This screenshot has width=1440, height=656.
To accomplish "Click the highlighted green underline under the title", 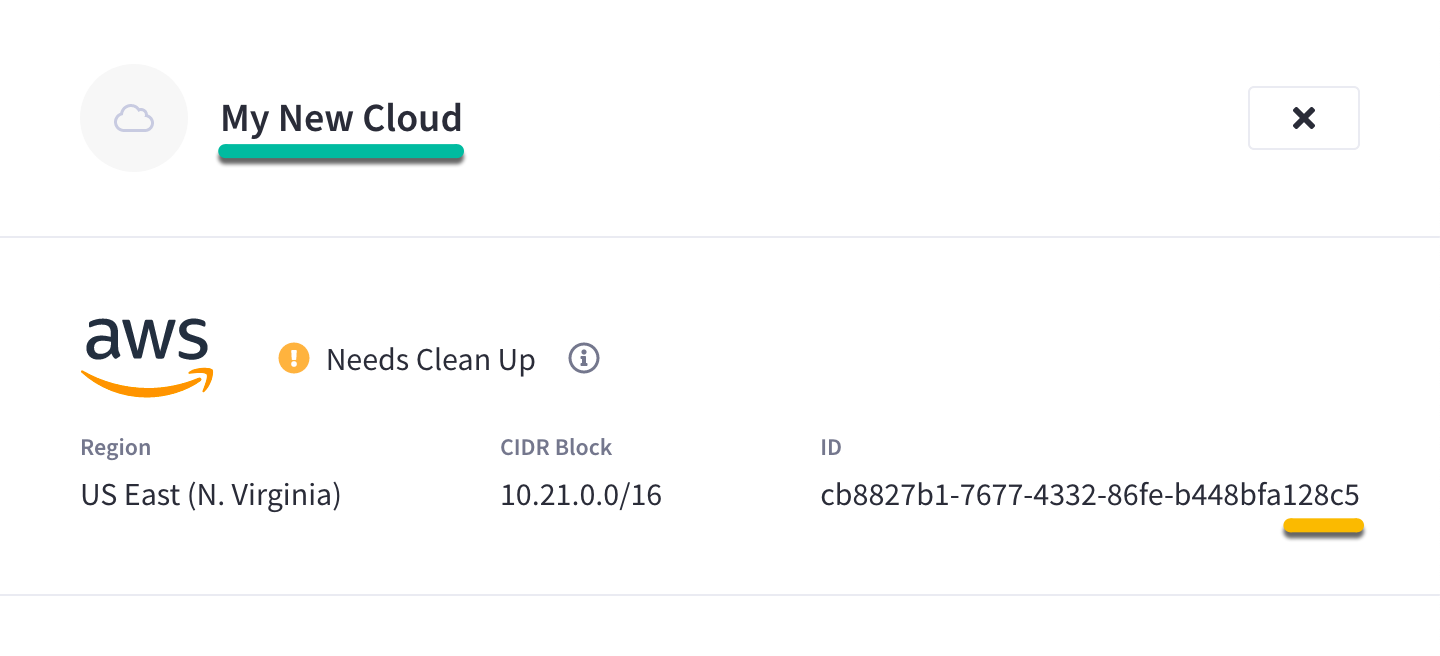I will coord(341,151).
